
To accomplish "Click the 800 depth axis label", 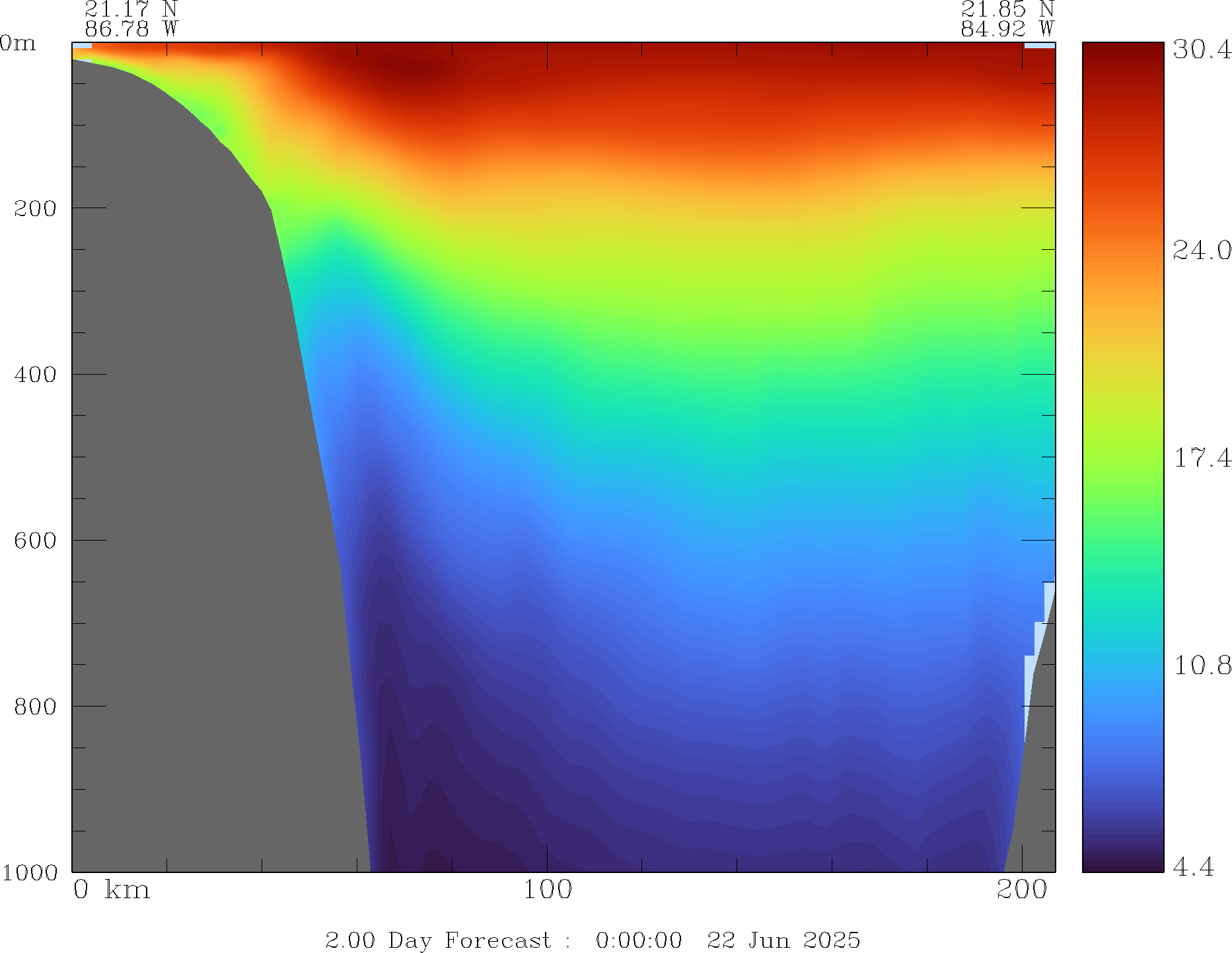I will coord(35,706).
